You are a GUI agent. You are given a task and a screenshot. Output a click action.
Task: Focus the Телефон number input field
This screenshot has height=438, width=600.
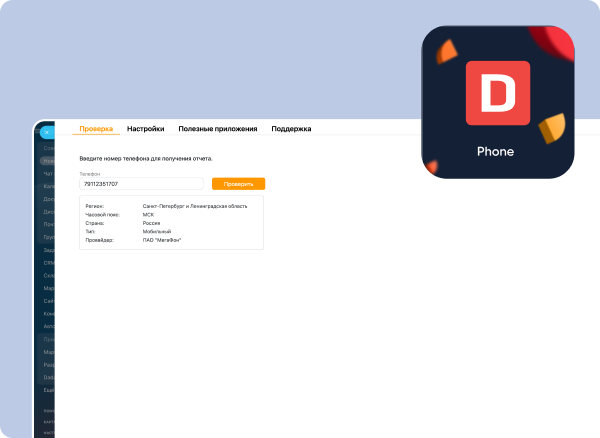tap(141, 184)
